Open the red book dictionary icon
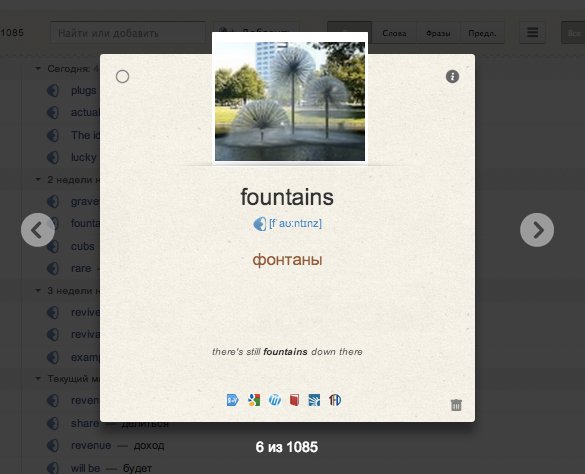This screenshot has width=585, height=474. 294,400
